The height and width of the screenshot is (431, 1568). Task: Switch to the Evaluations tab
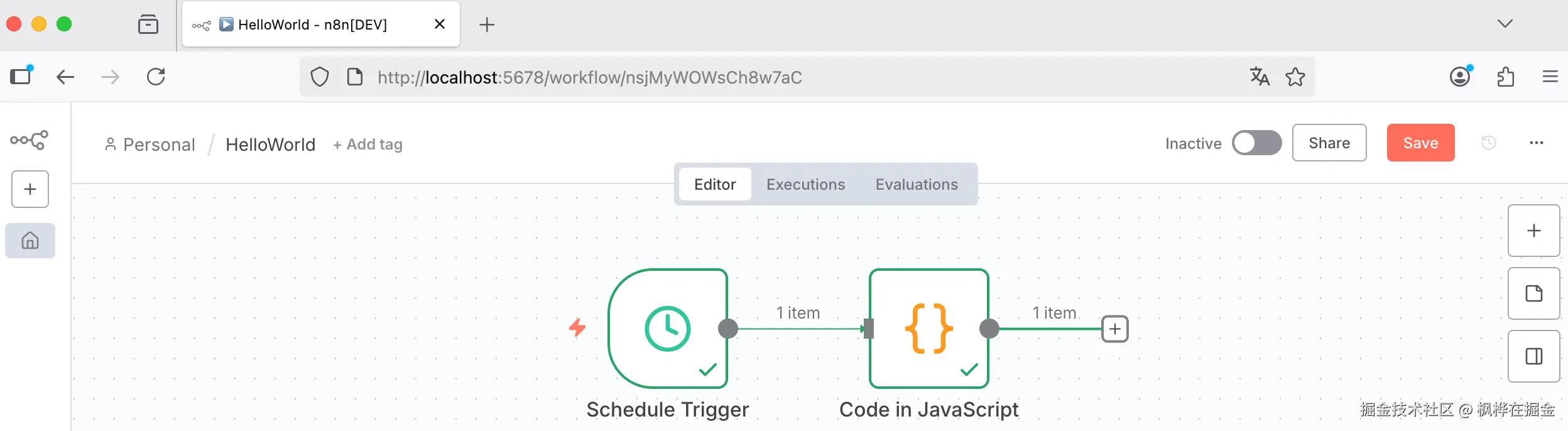(917, 184)
